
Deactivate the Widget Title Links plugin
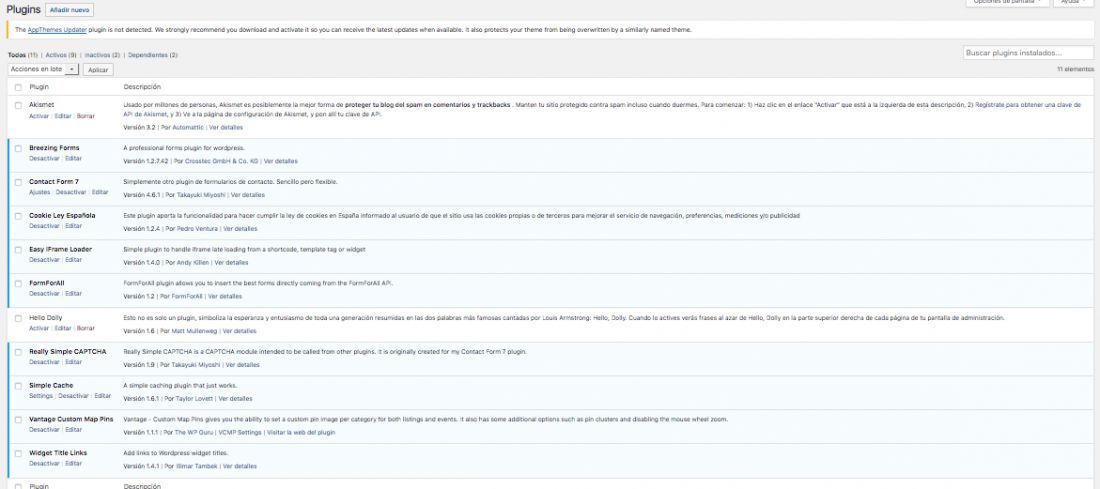(45, 463)
